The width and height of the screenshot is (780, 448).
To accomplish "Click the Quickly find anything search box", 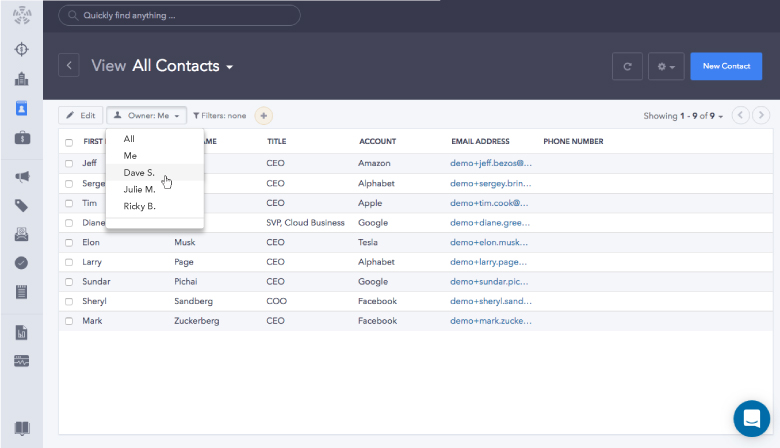I will (179, 15).
